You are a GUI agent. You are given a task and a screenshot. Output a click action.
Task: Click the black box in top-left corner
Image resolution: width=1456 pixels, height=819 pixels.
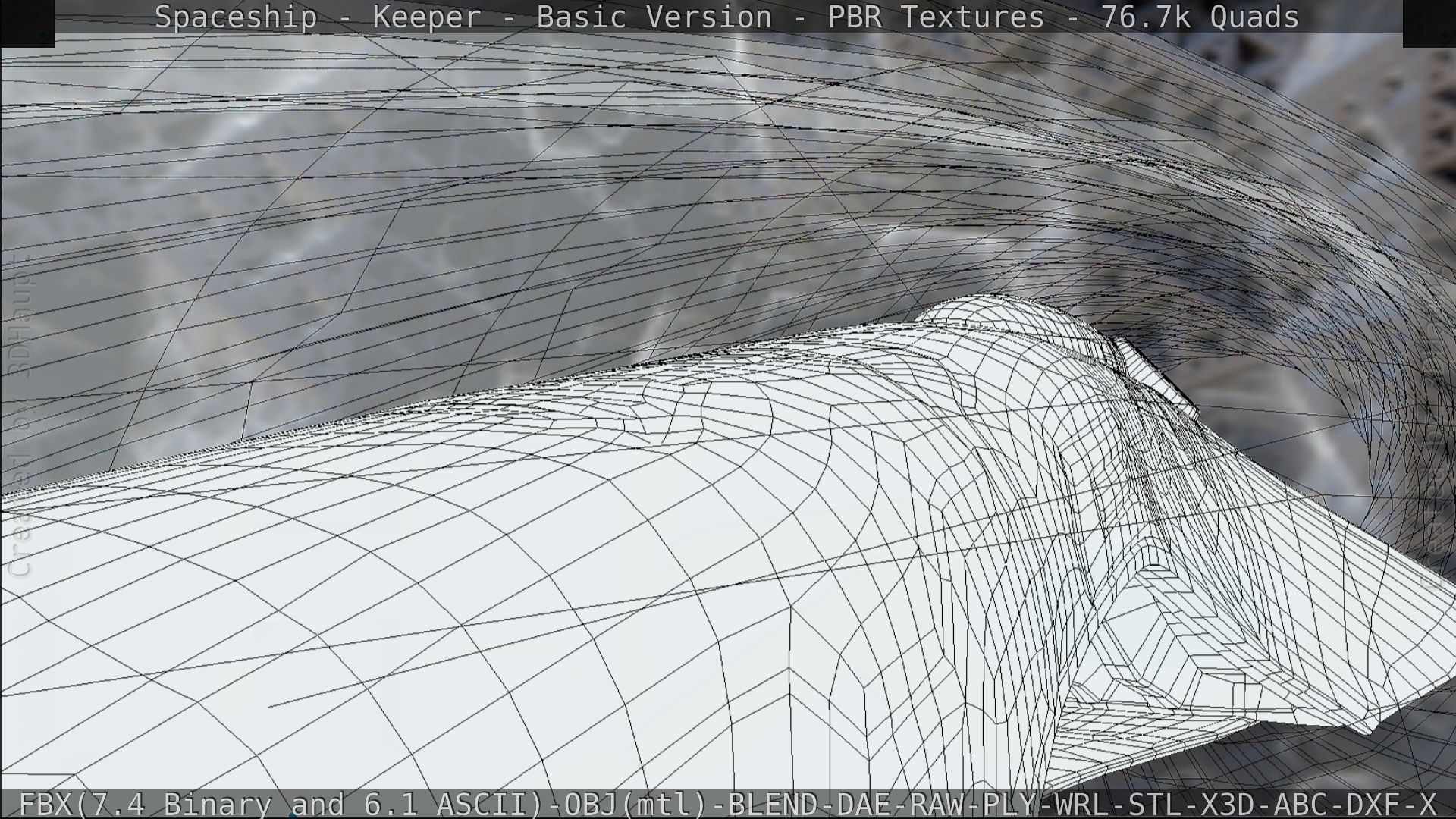click(x=27, y=23)
